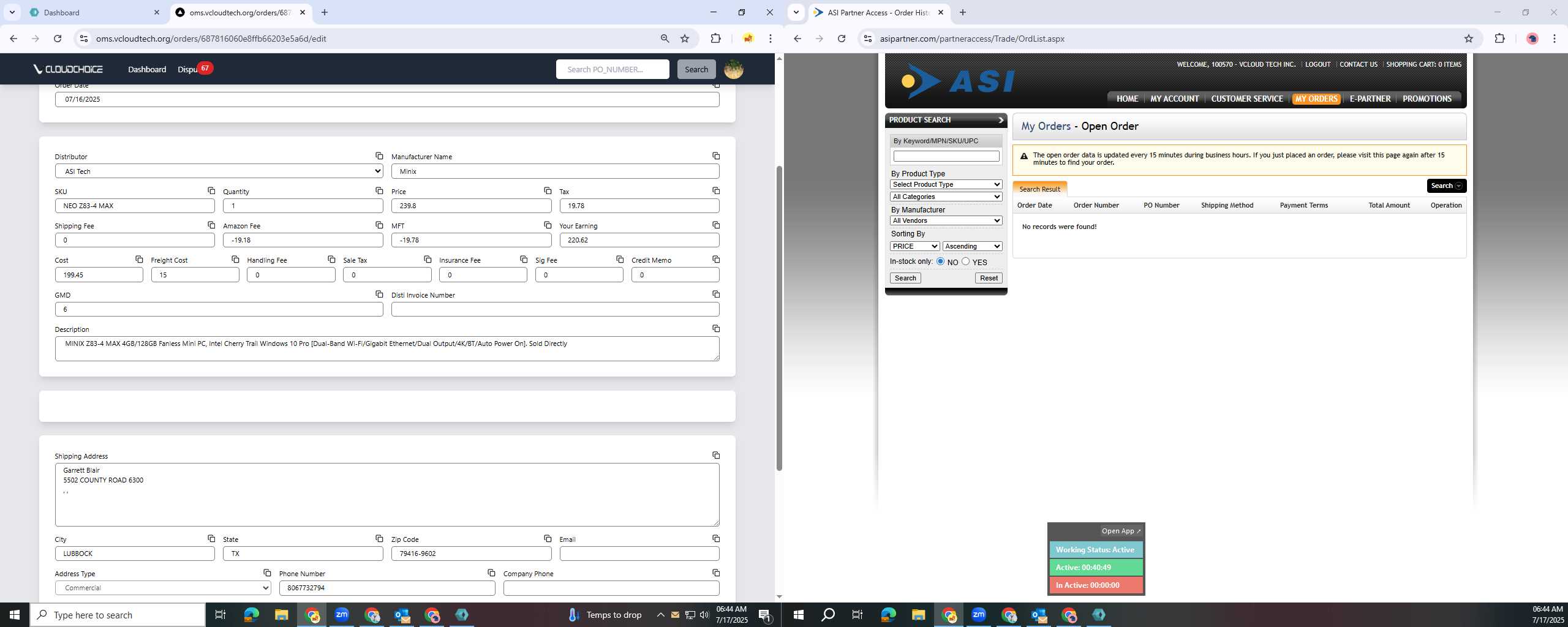Switch to the Dashboard browser tab

[x=95, y=12]
